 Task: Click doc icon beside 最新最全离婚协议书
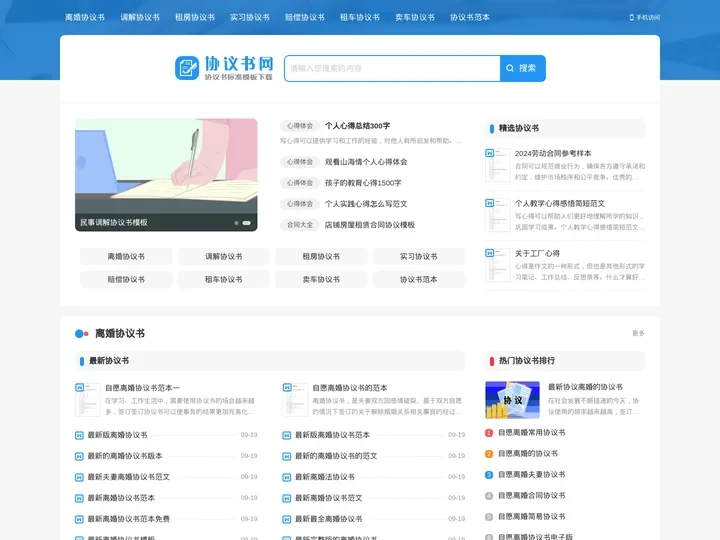[287, 519]
